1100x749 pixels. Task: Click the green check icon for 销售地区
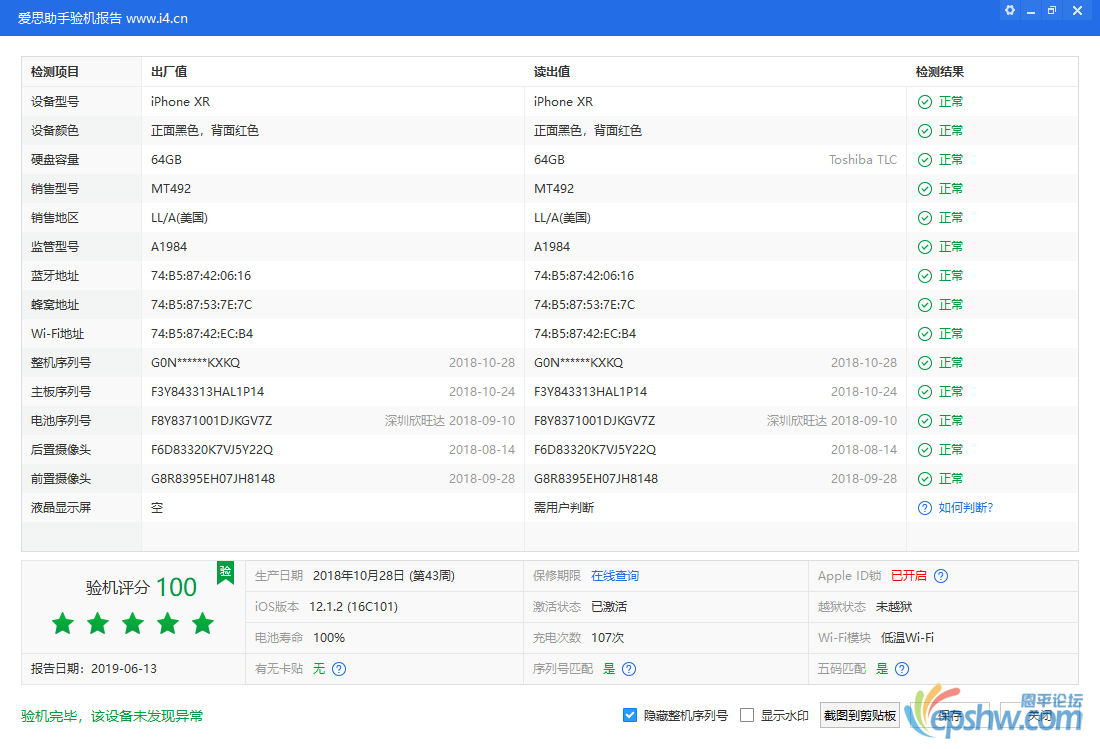[x=925, y=218]
